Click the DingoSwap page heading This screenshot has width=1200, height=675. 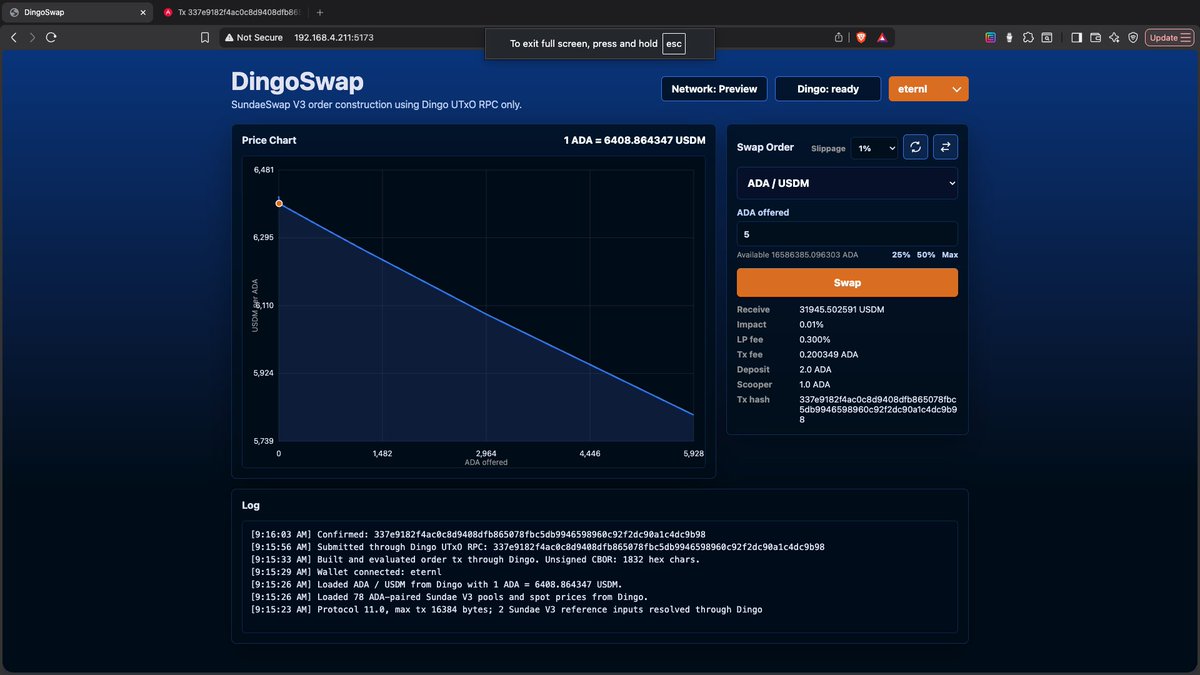(297, 81)
